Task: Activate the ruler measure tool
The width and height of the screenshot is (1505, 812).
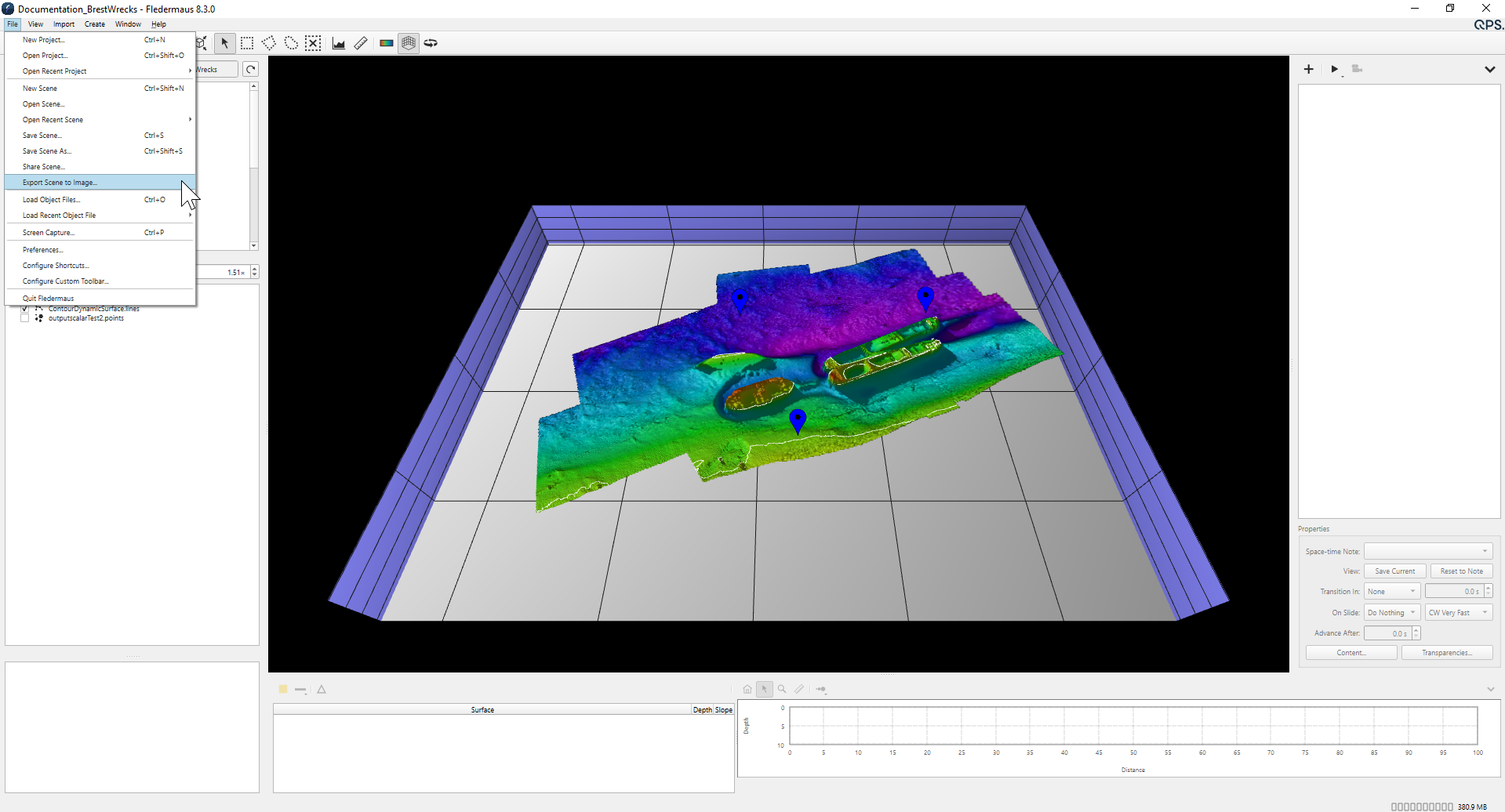Action: (x=361, y=43)
